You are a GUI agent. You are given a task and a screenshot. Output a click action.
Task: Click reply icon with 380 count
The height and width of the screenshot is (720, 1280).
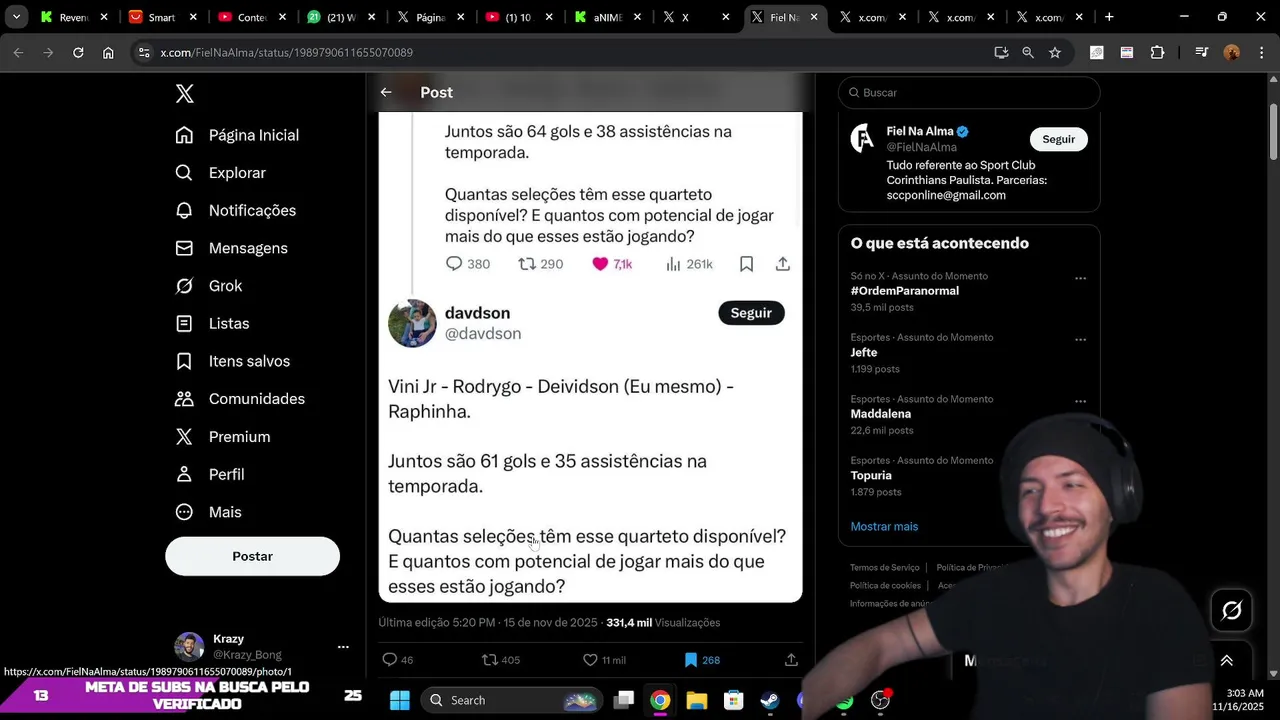coord(454,264)
